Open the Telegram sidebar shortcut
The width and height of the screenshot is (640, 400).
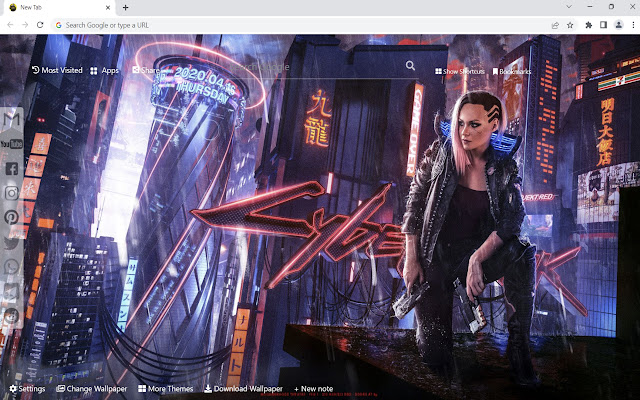[11, 291]
